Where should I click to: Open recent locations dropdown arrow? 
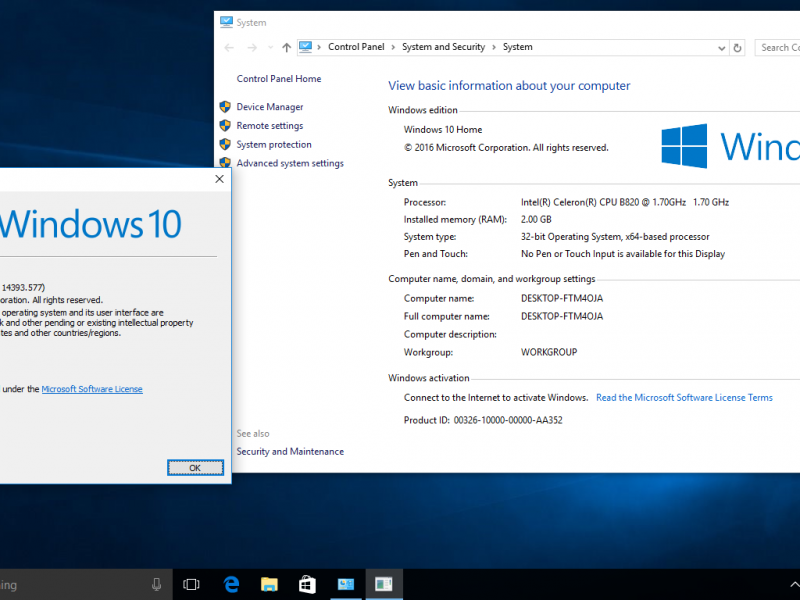point(270,47)
